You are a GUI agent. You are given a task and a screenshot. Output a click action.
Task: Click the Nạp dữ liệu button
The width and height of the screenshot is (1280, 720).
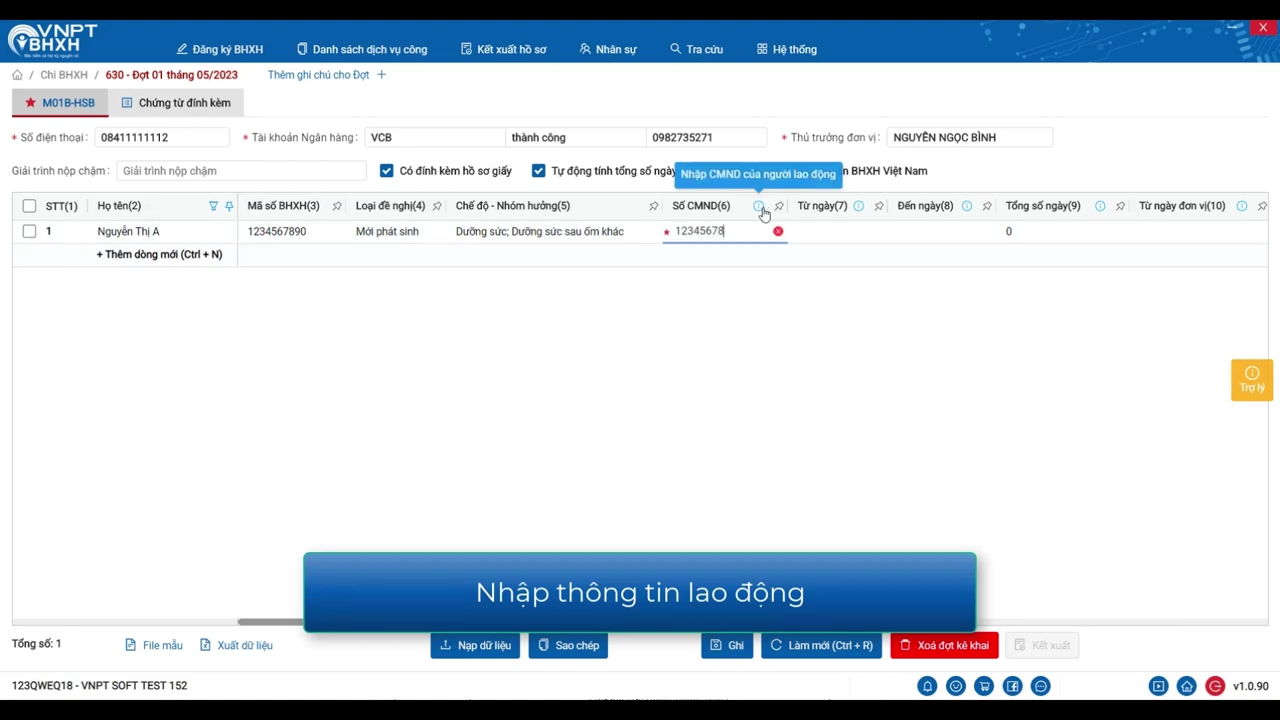pos(476,646)
